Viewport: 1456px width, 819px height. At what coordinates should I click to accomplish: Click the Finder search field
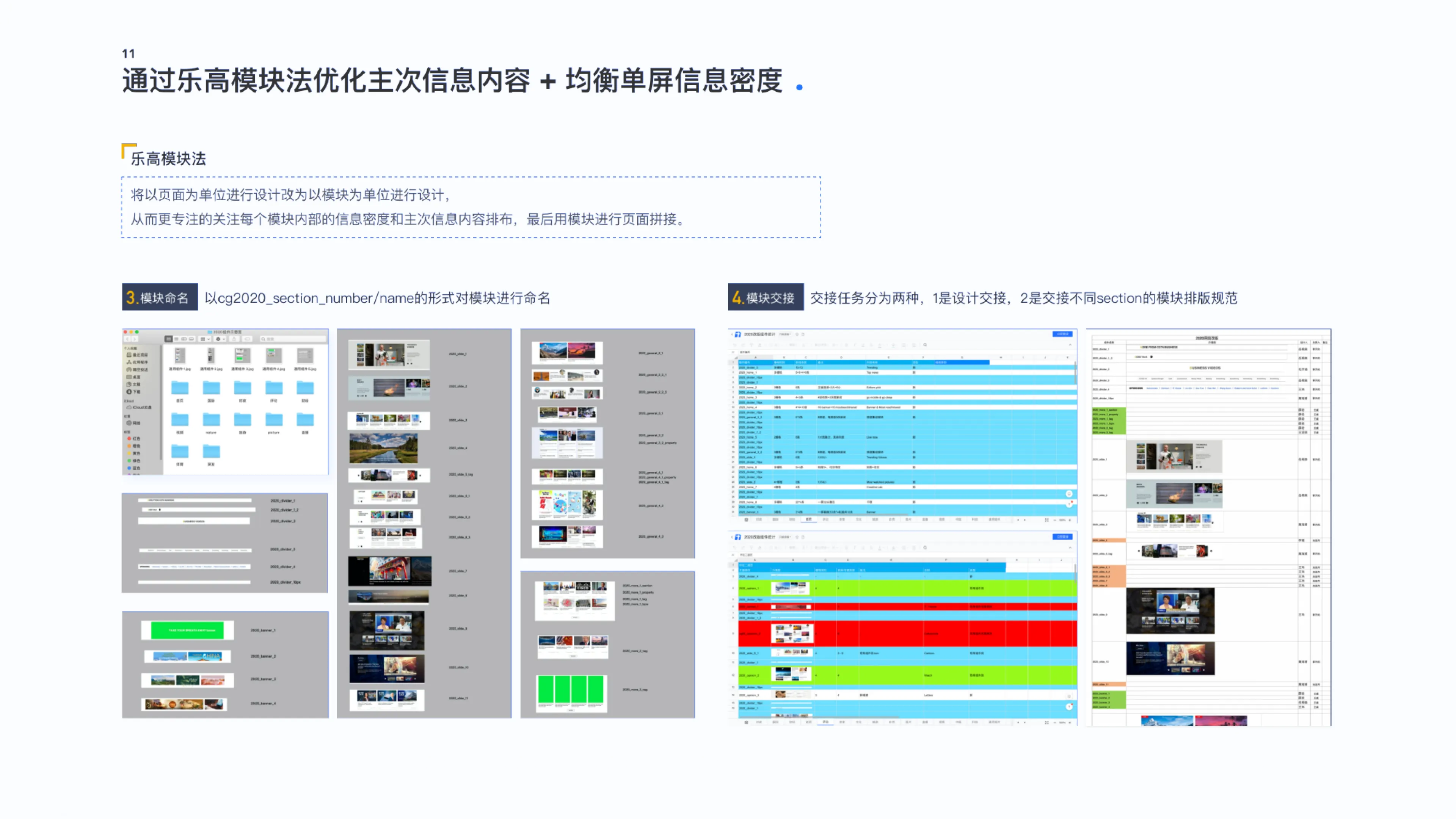click(x=293, y=339)
